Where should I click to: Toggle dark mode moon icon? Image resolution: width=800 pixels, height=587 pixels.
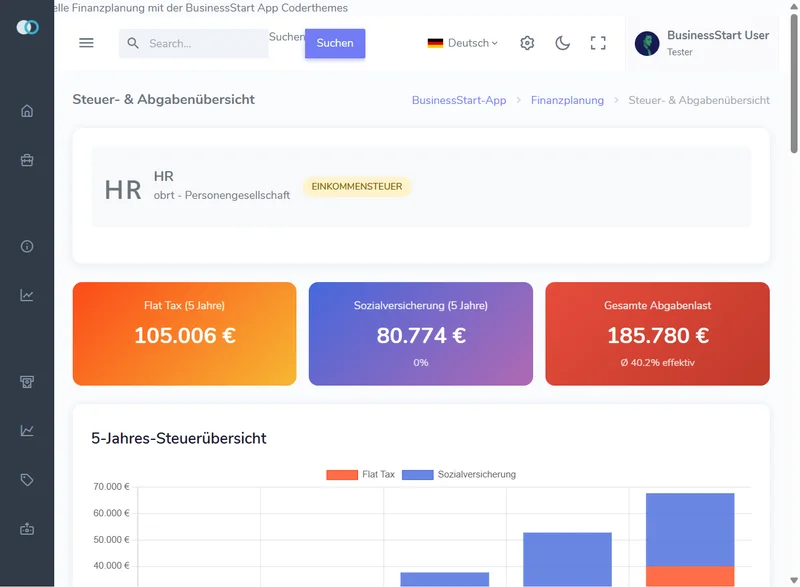tap(562, 43)
